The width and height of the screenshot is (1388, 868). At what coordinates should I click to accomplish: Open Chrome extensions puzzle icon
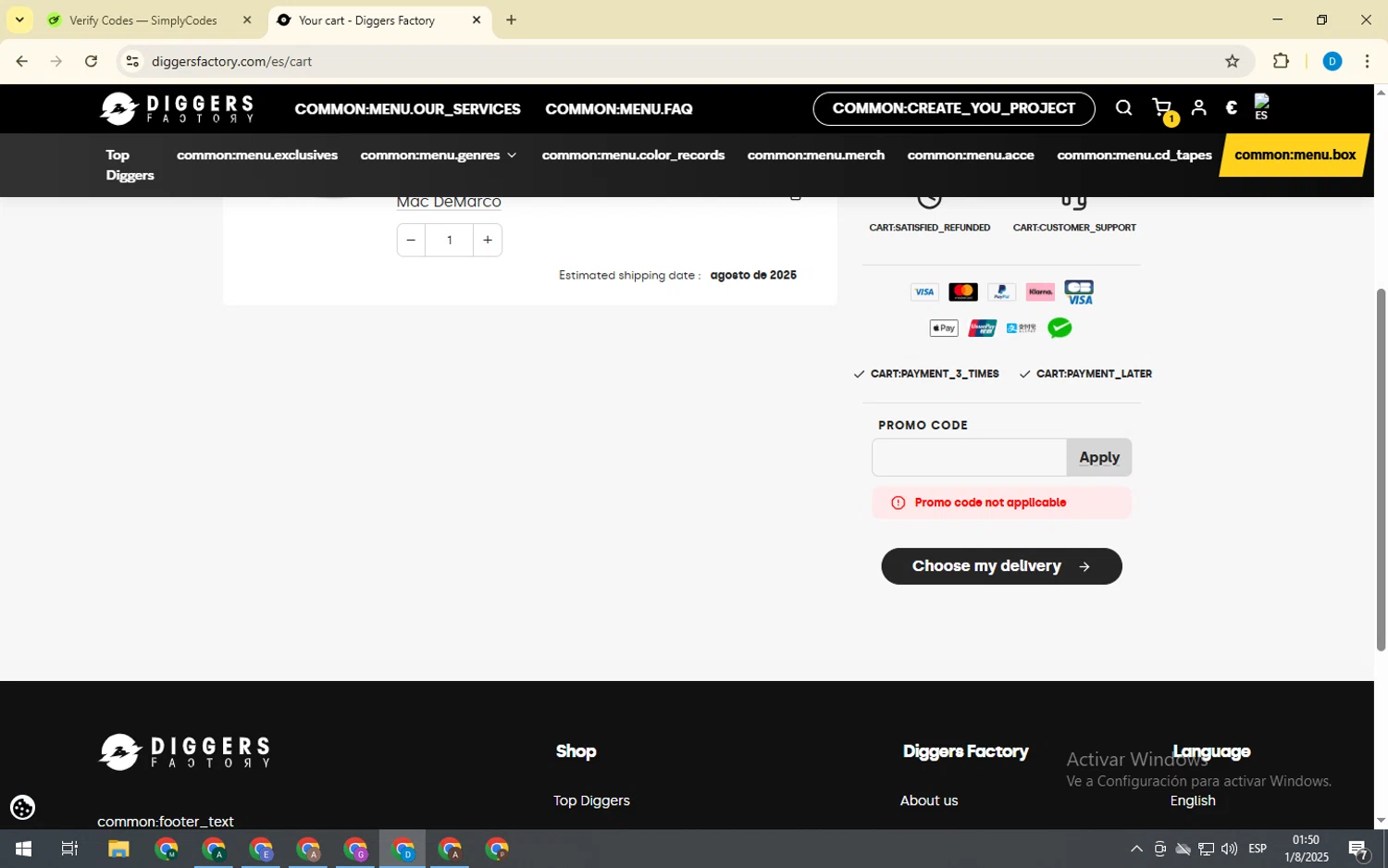coord(1281,61)
